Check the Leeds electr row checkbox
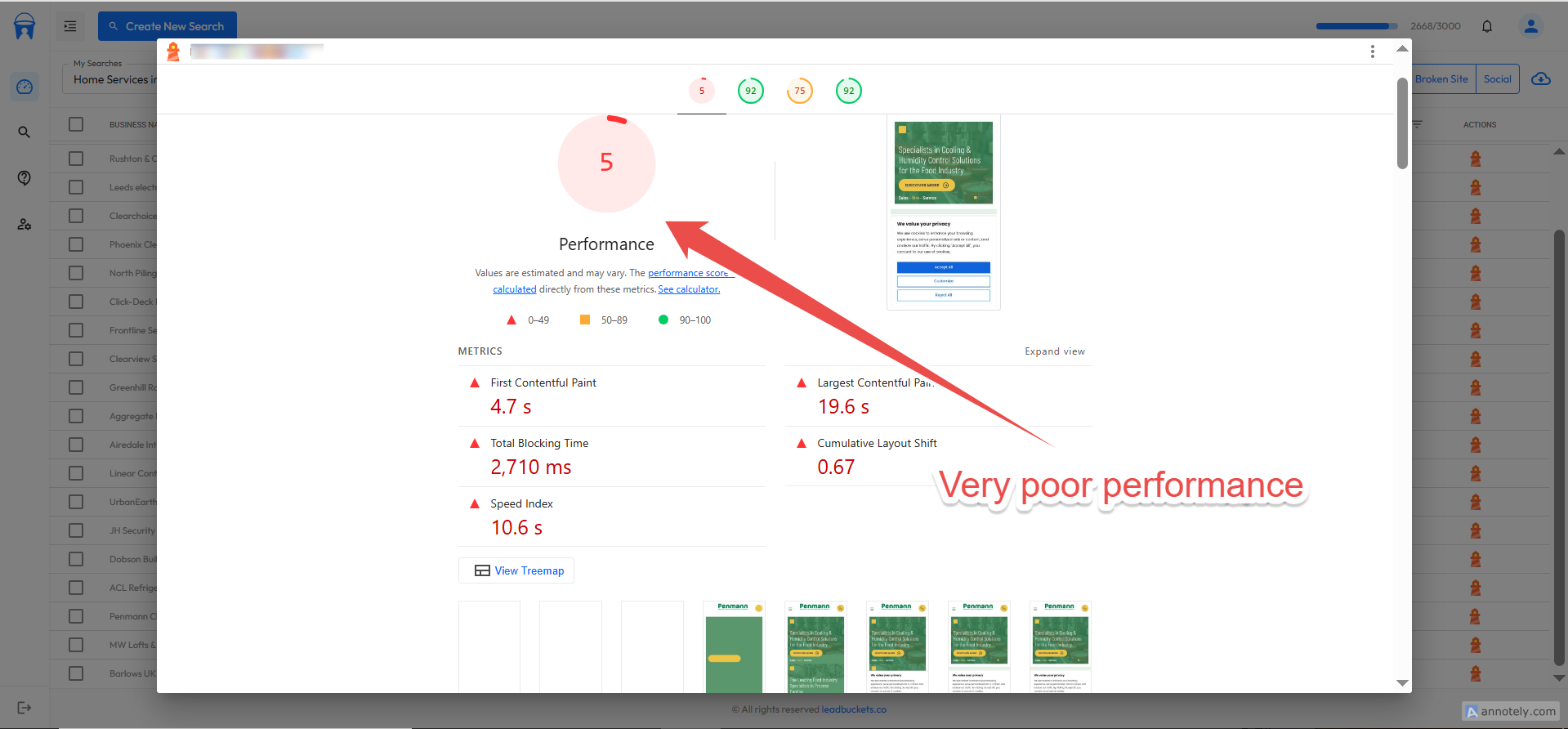The image size is (1568, 729). [x=76, y=187]
